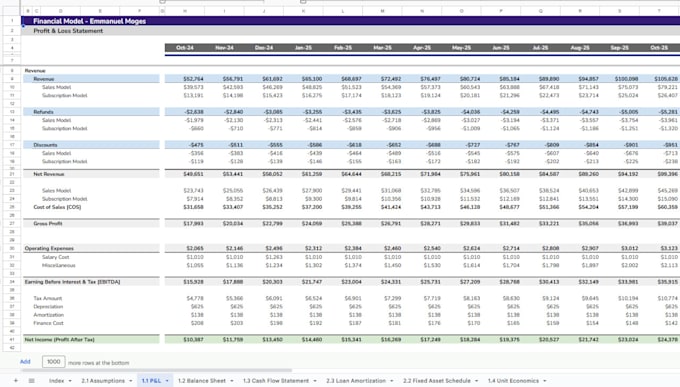Click the 'Miscellaneous' row label
Viewport: 680px width, 387px height.
(59, 265)
